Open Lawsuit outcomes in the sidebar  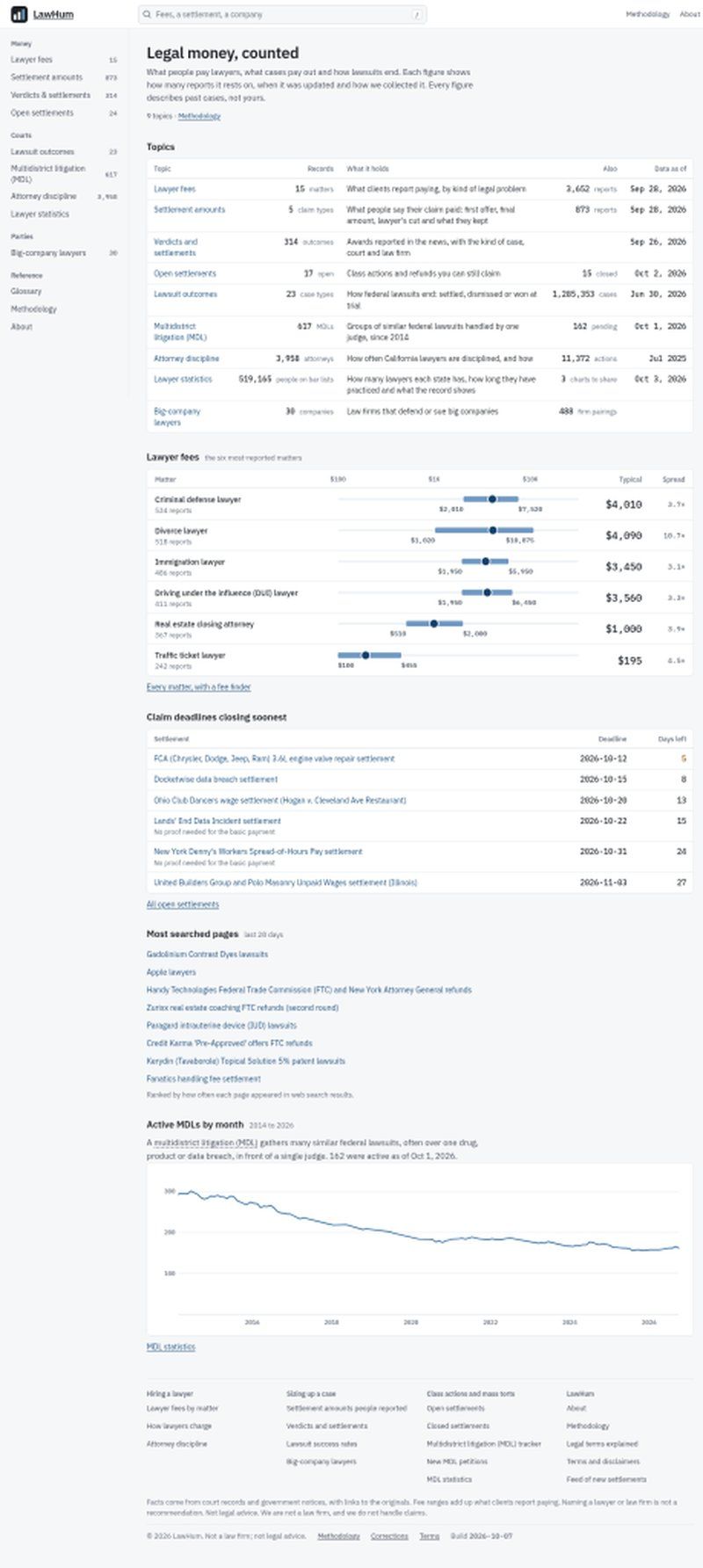point(42,152)
